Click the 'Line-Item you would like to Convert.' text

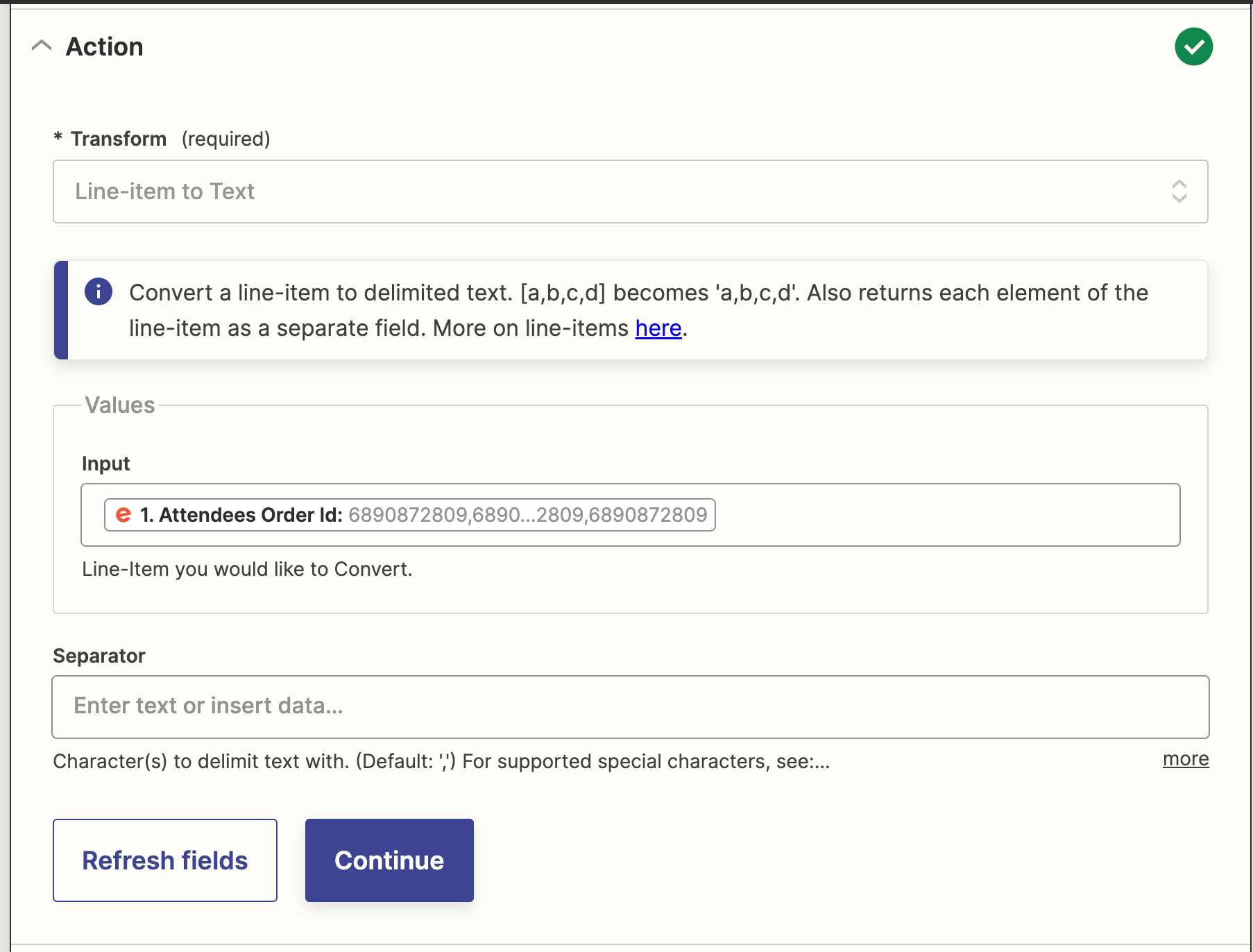point(247,569)
